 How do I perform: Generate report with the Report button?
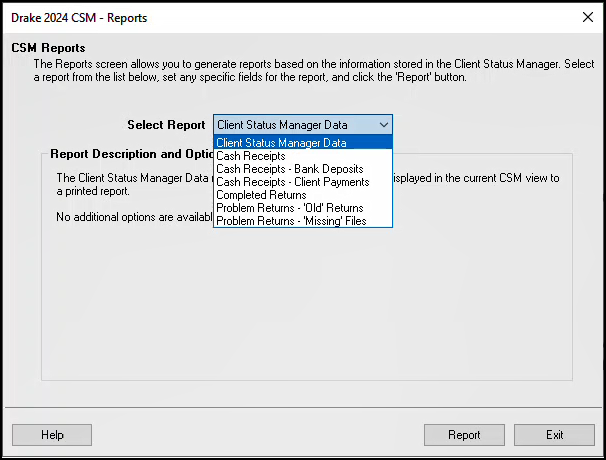coord(464,435)
